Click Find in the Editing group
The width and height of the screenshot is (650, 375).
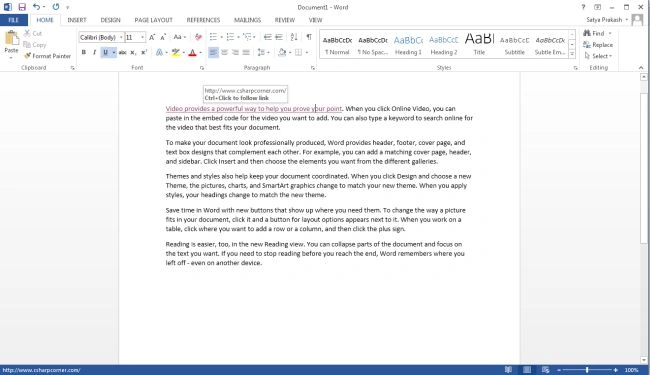point(594,33)
